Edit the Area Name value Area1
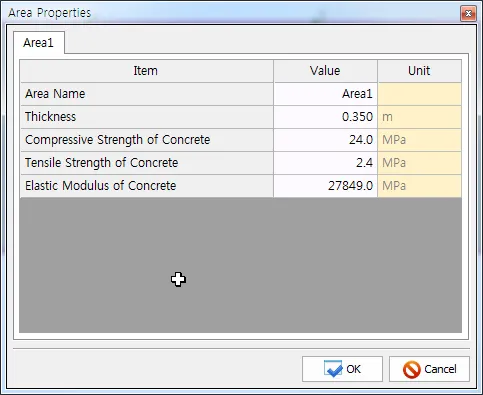This screenshot has height=395, width=483. pos(325,94)
